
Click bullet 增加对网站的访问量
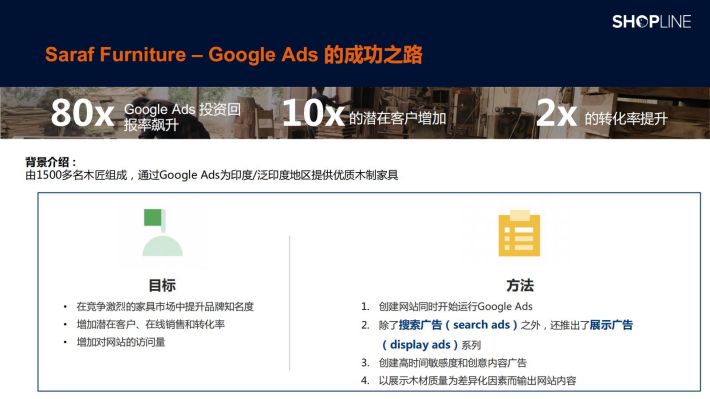coord(121,342)
